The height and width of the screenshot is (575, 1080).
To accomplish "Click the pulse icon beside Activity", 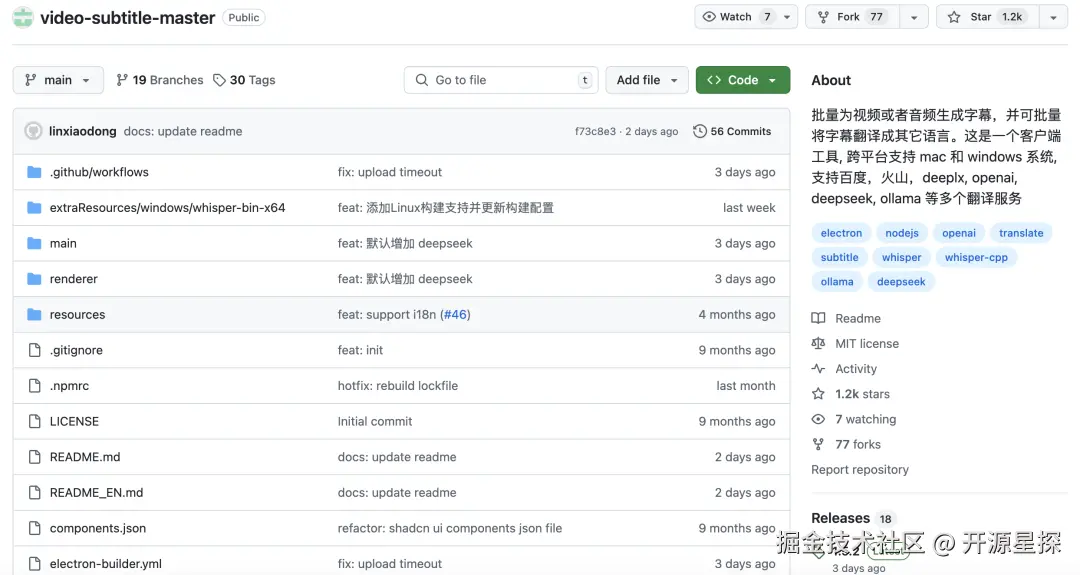I will point(818,368).
